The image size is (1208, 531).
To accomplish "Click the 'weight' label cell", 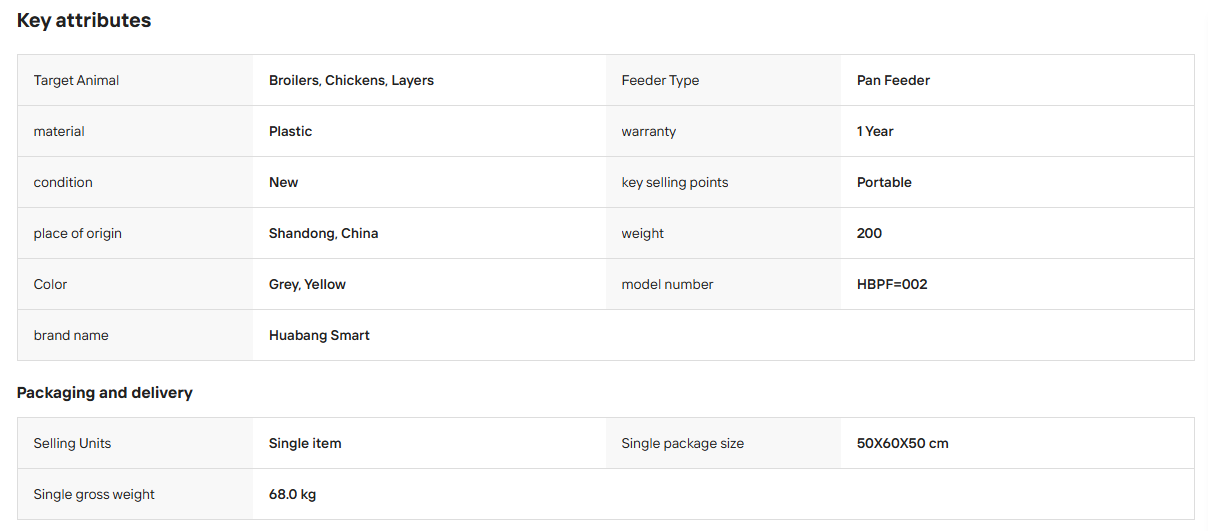I will (x=724, y=233).
